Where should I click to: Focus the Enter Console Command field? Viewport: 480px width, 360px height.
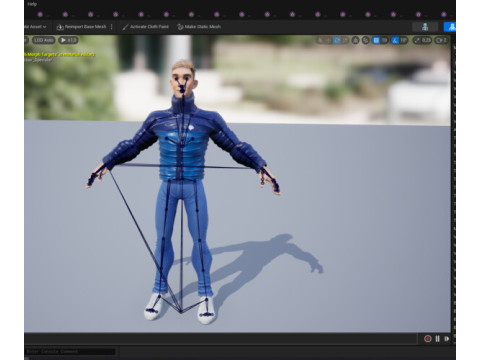click(70, 351)
